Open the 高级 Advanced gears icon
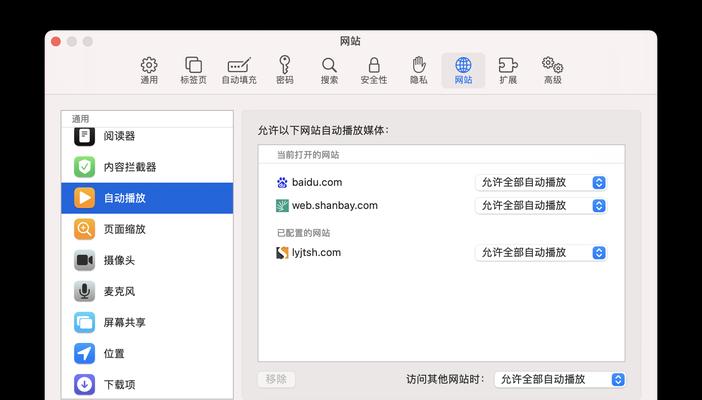 552,70
